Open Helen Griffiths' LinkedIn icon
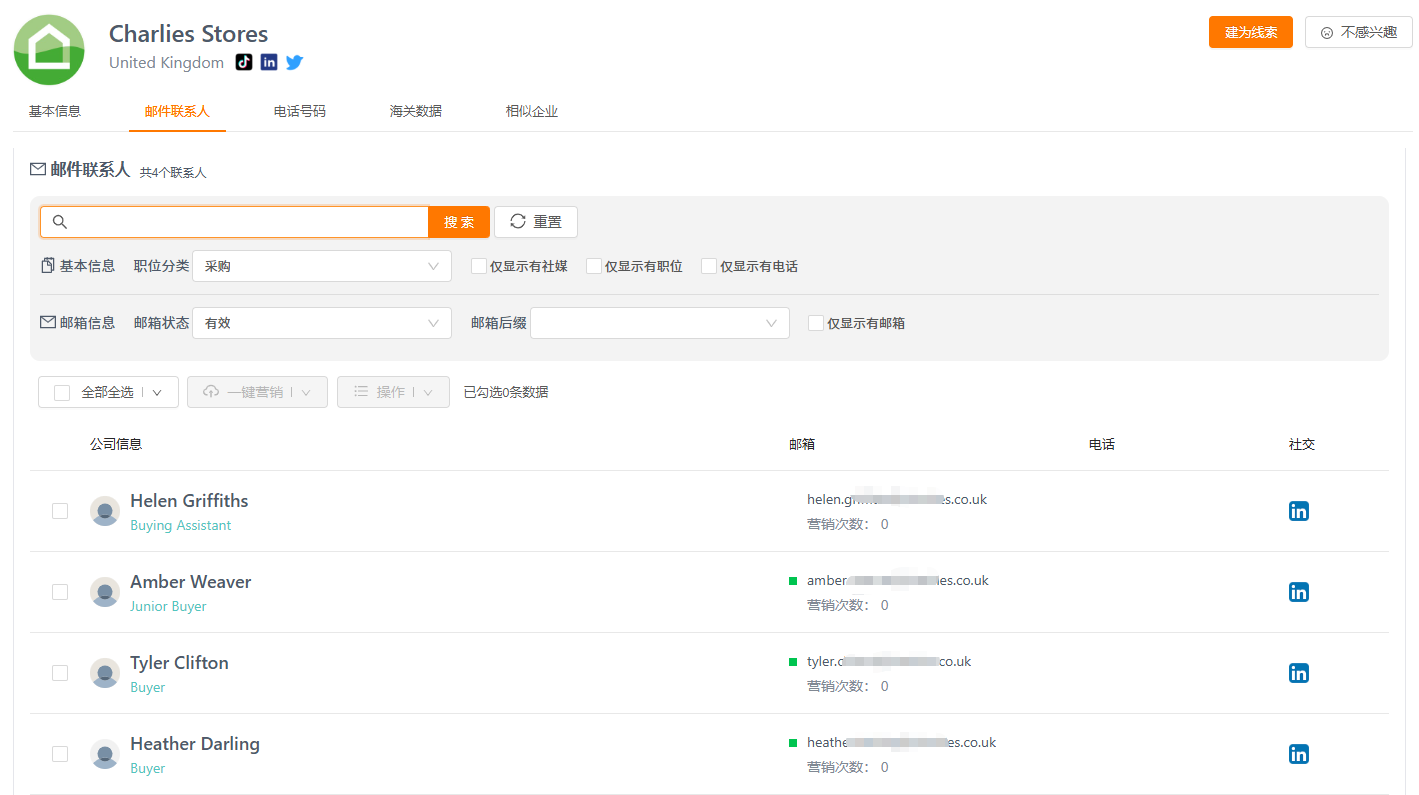Viewport: 1419px width, 795px height. 1299,511
